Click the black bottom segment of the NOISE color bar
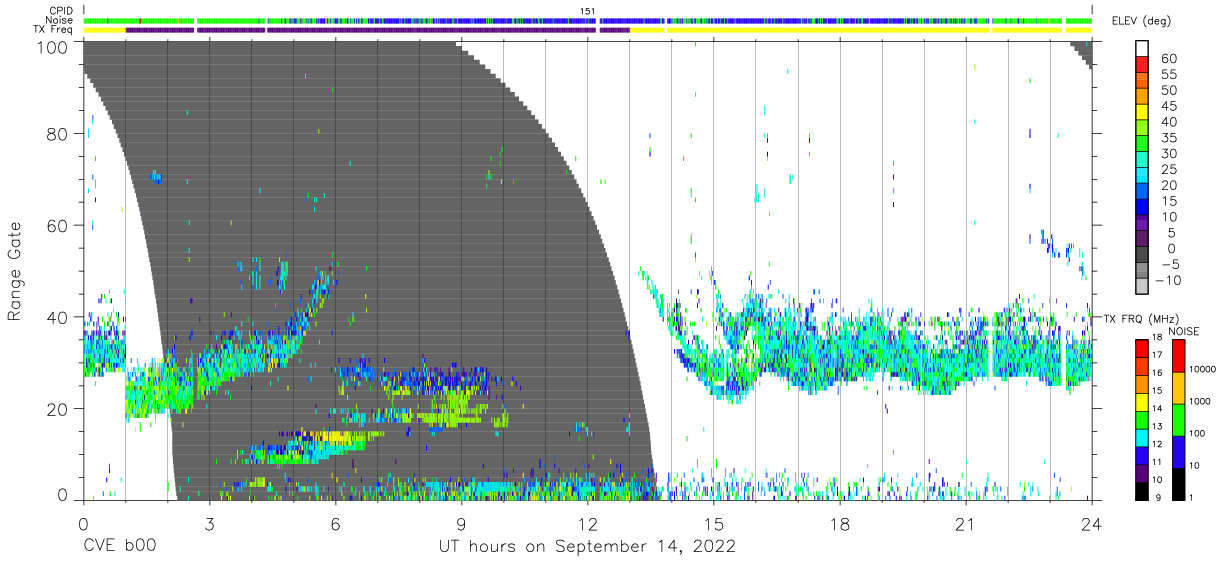This screenshot has width=1228, height=567. tap(1179, 483)
